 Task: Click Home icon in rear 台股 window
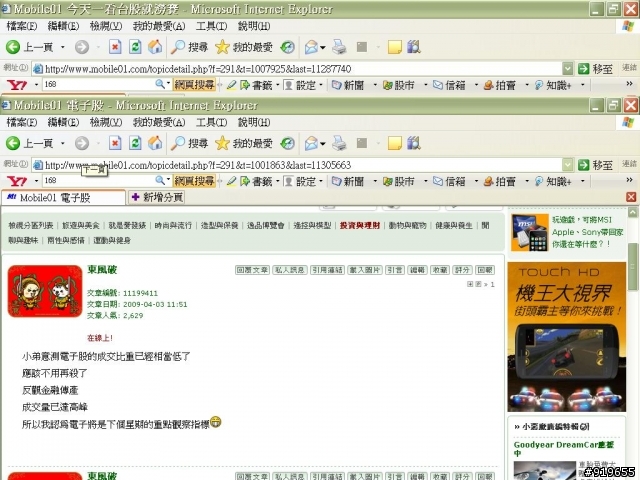point(155,47)
